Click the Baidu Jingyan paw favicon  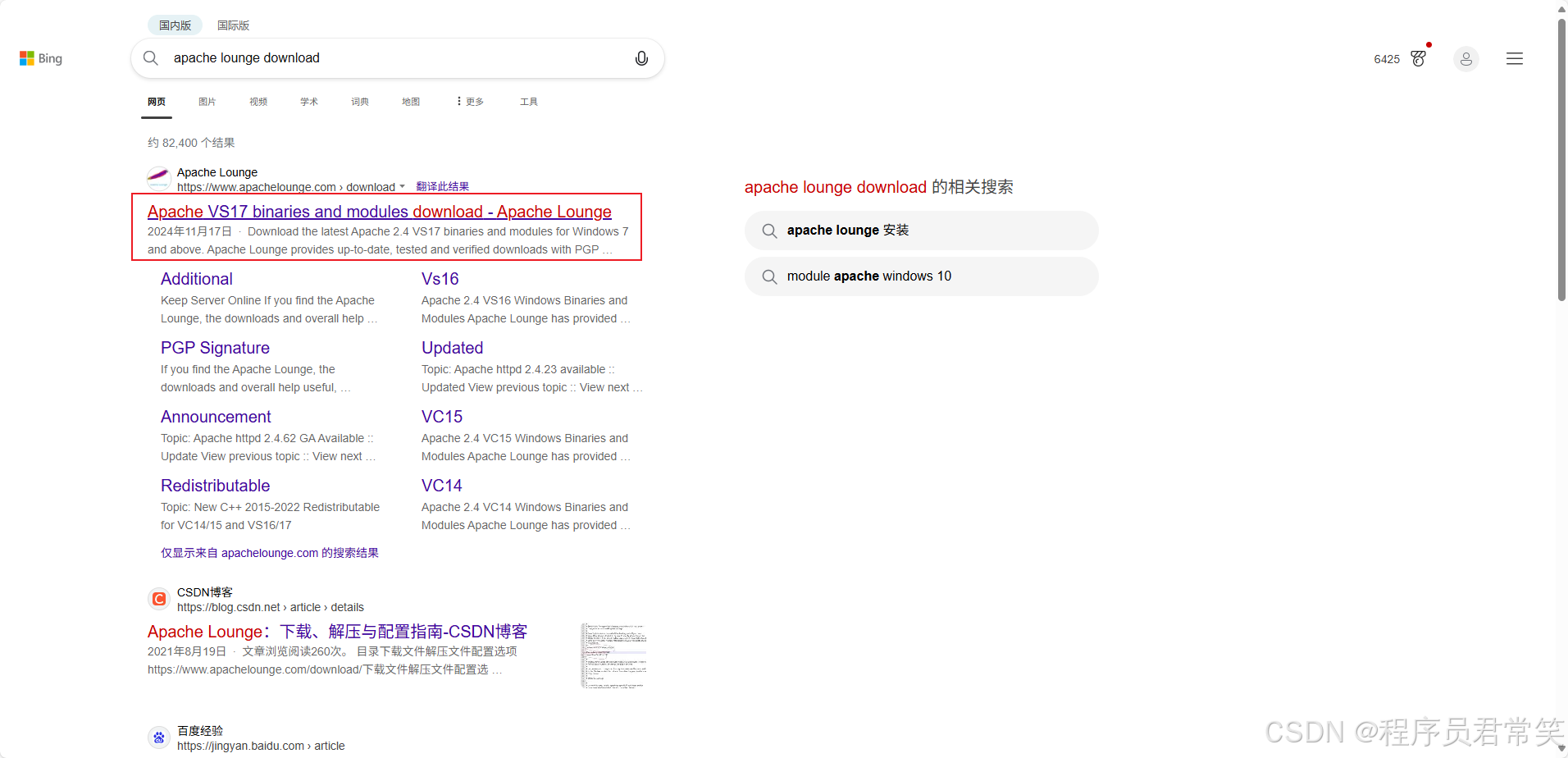(159, 737)
